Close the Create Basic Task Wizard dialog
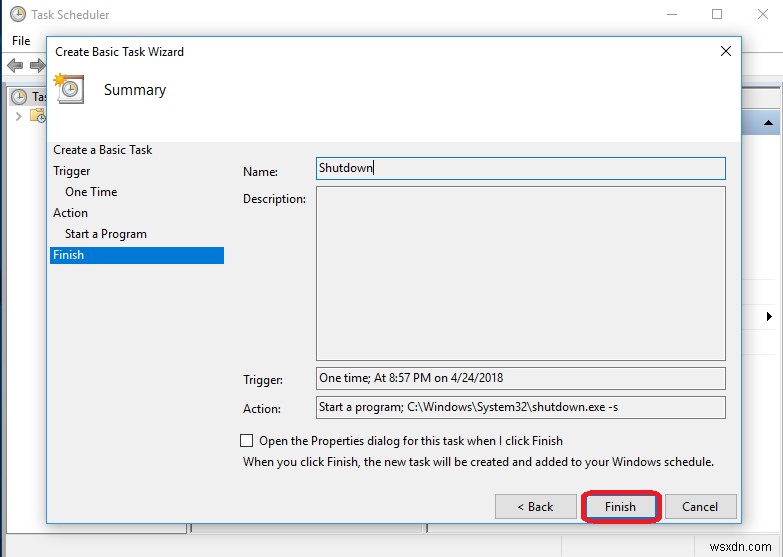Screen dimensions: 783x557 [726, 51]
